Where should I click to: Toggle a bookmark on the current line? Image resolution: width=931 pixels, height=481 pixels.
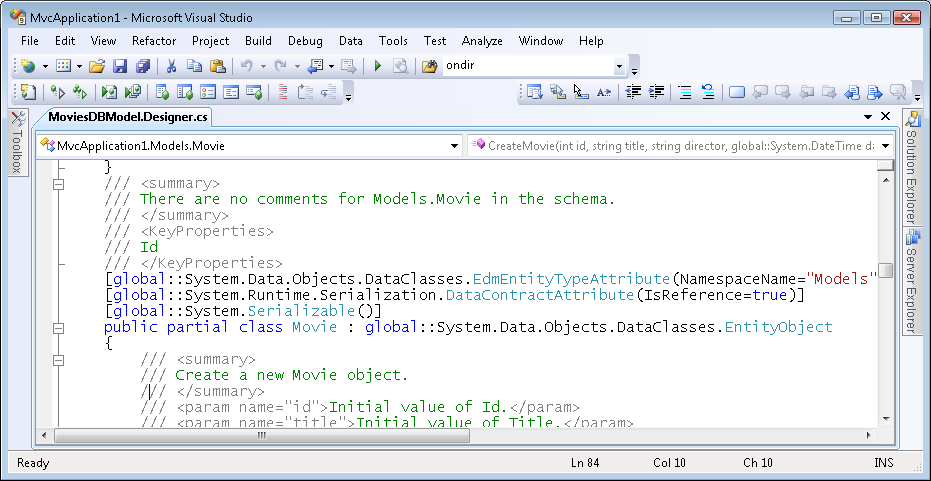[736, 92]
